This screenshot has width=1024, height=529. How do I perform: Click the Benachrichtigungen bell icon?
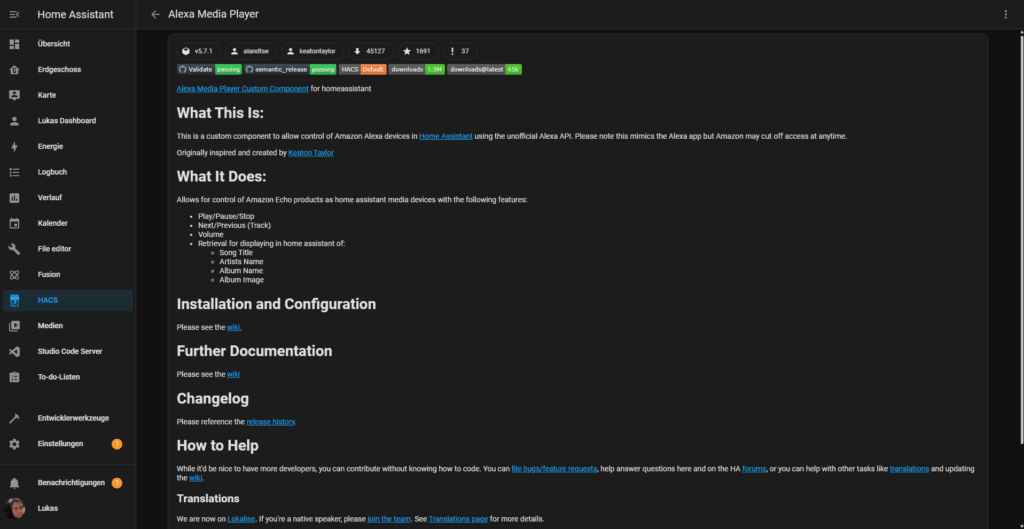pyautogui.click(x=14, y=483)
